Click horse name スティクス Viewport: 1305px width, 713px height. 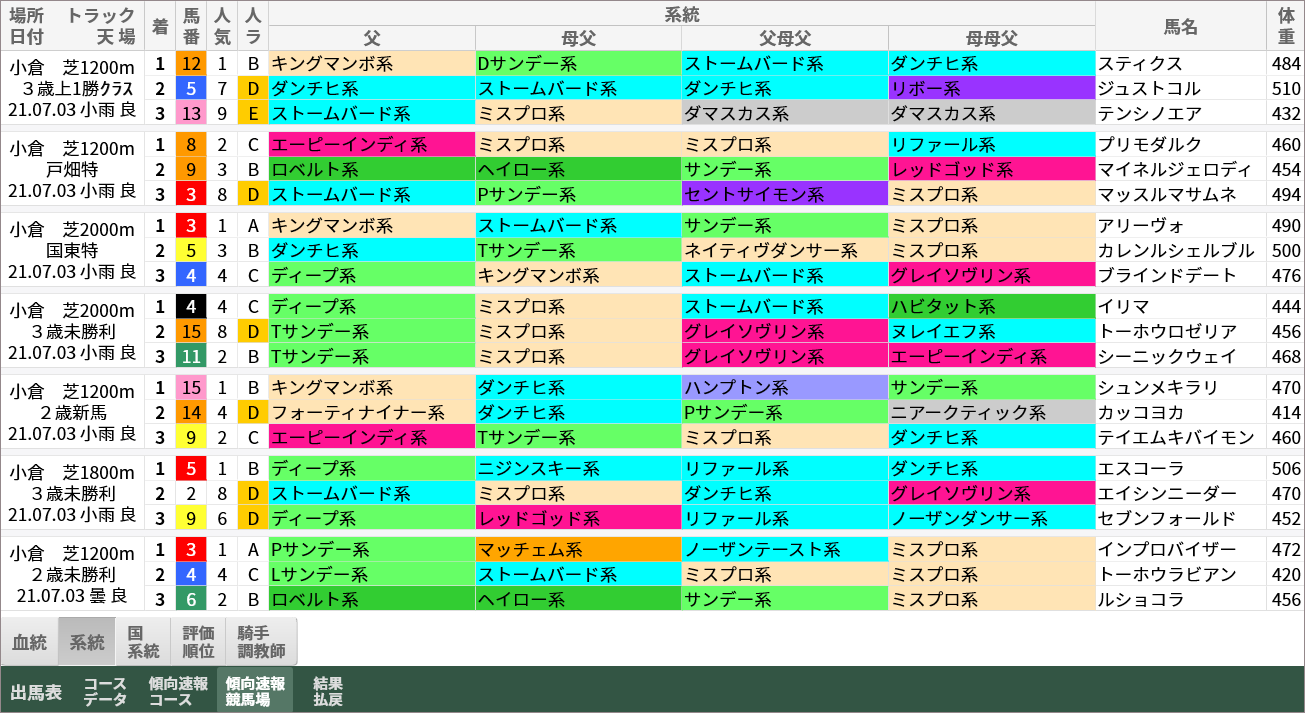pos(1140,63)
